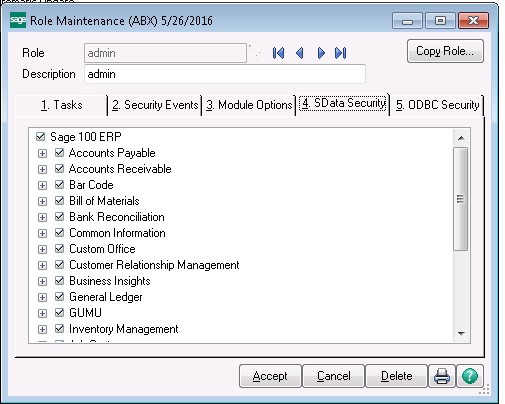The width and height of the screenshot is (505, 404).
Task: Click into the Role input field
Action: pos(165,53)
